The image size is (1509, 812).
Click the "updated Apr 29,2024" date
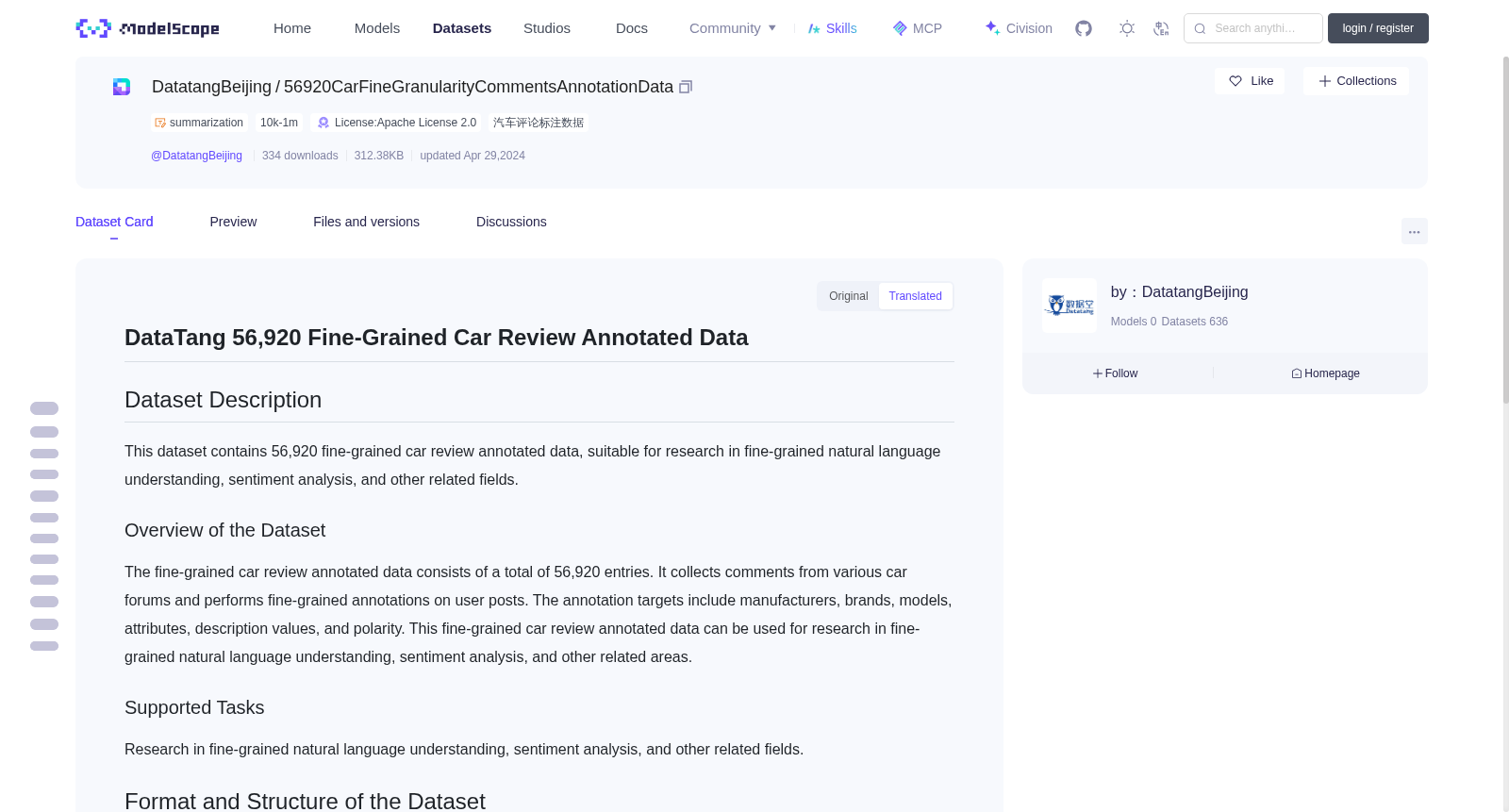point(473,156)
